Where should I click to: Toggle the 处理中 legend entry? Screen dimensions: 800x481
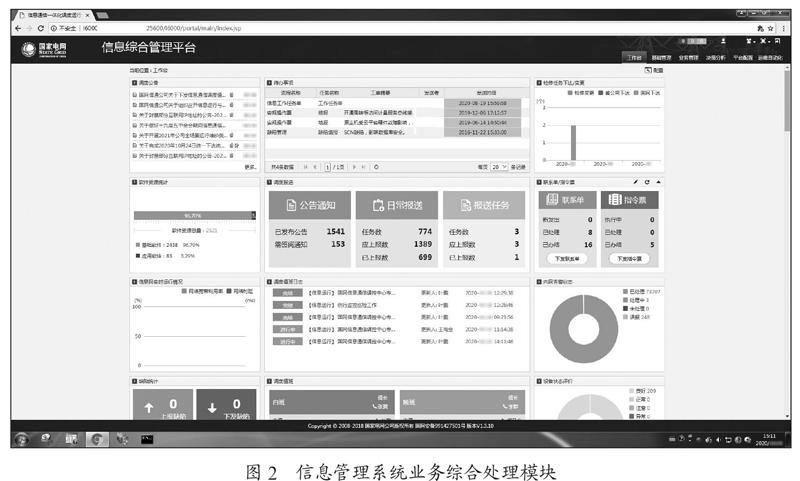tap(636, 300)
